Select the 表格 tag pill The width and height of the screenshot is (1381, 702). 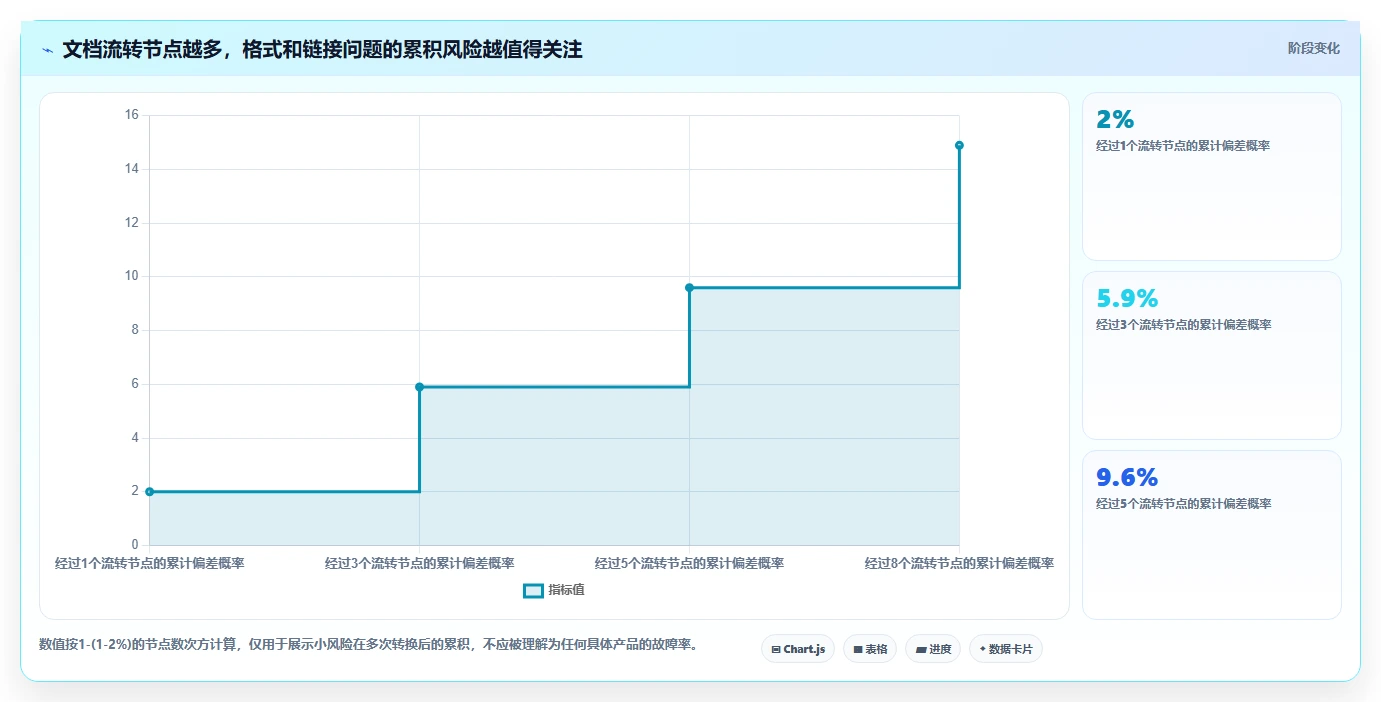coord(870,649)
